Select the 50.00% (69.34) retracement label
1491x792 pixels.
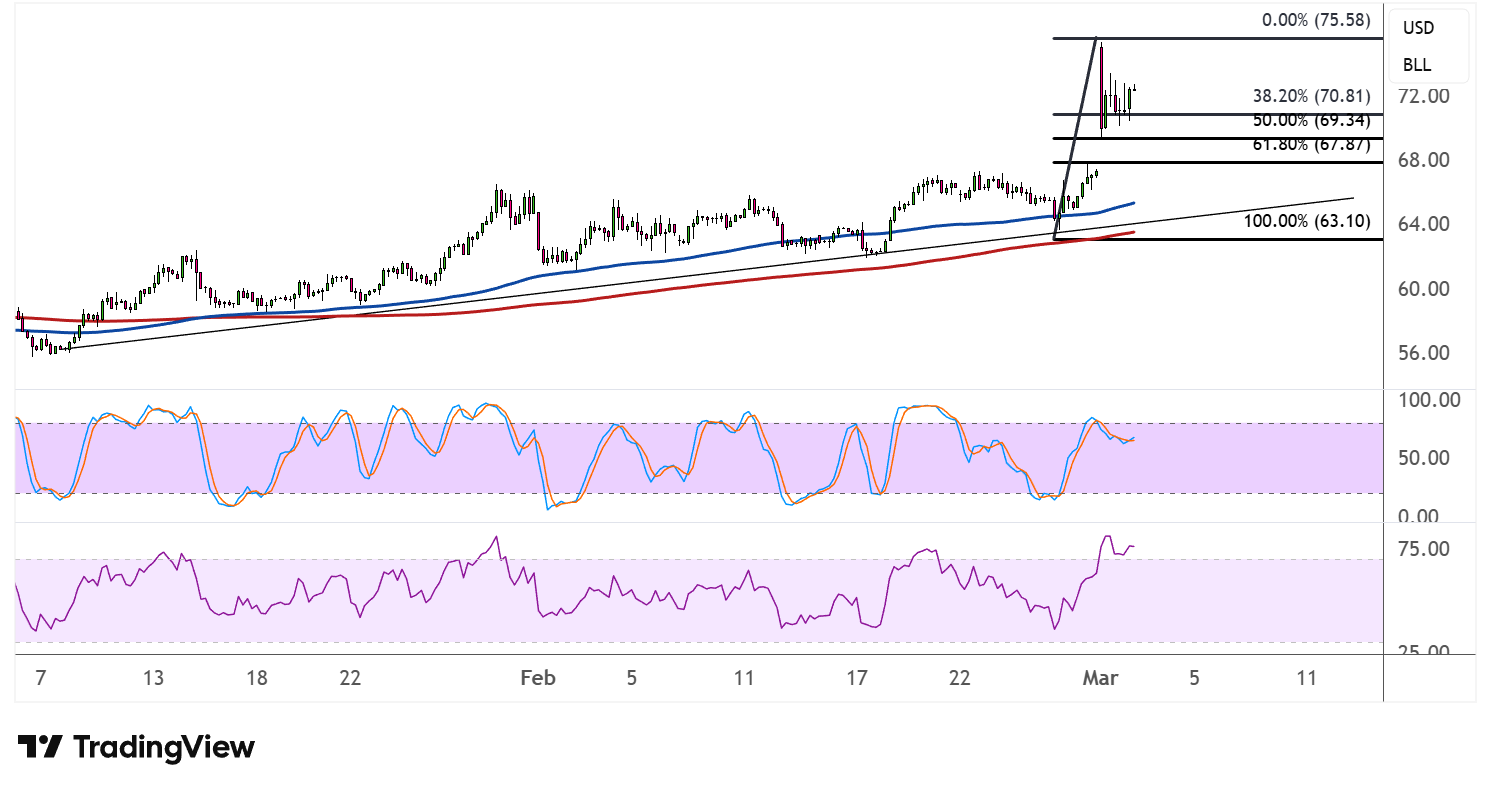point(1312,120)
